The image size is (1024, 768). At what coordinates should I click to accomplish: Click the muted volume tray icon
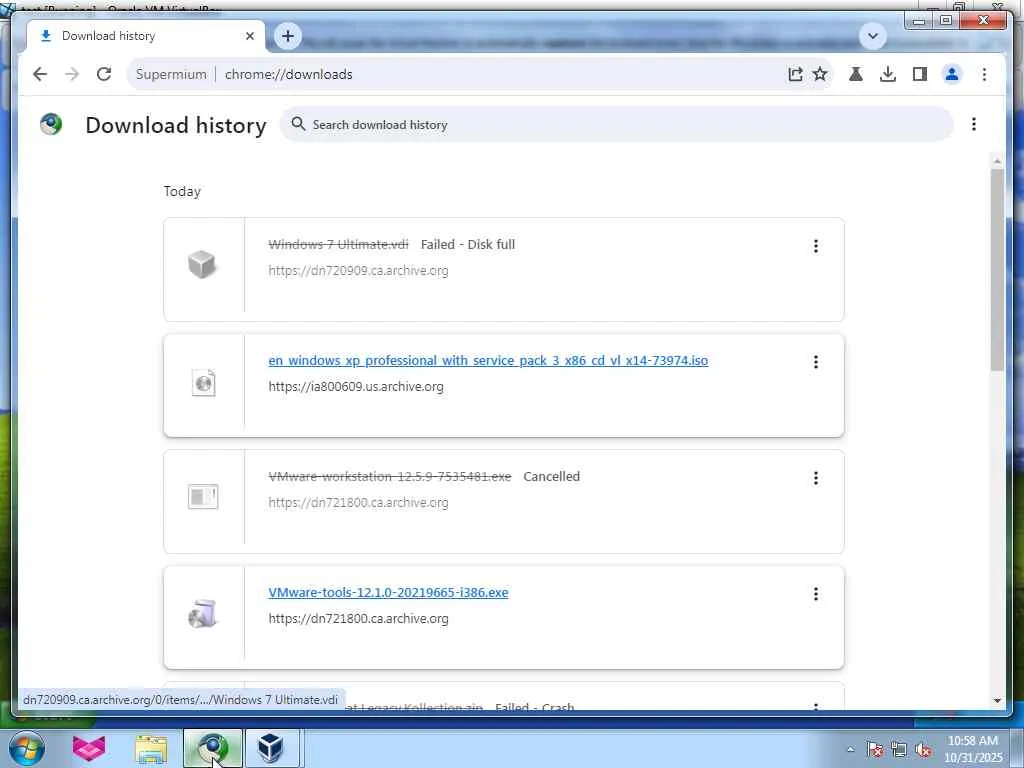(x=923, y=749)
